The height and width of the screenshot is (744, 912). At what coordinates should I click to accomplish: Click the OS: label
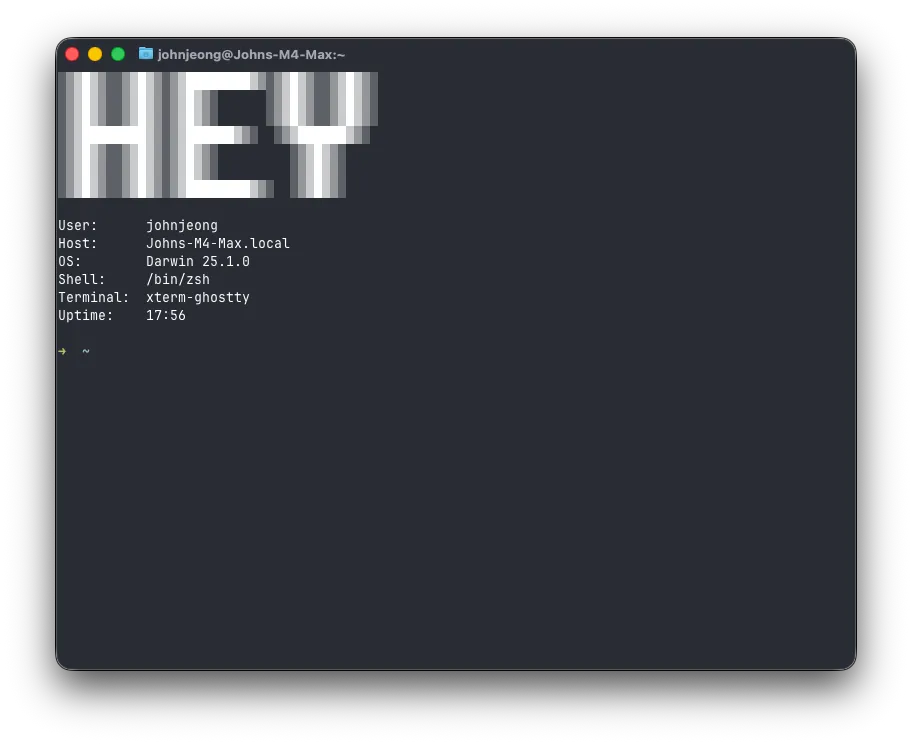(x=70, y=262)
